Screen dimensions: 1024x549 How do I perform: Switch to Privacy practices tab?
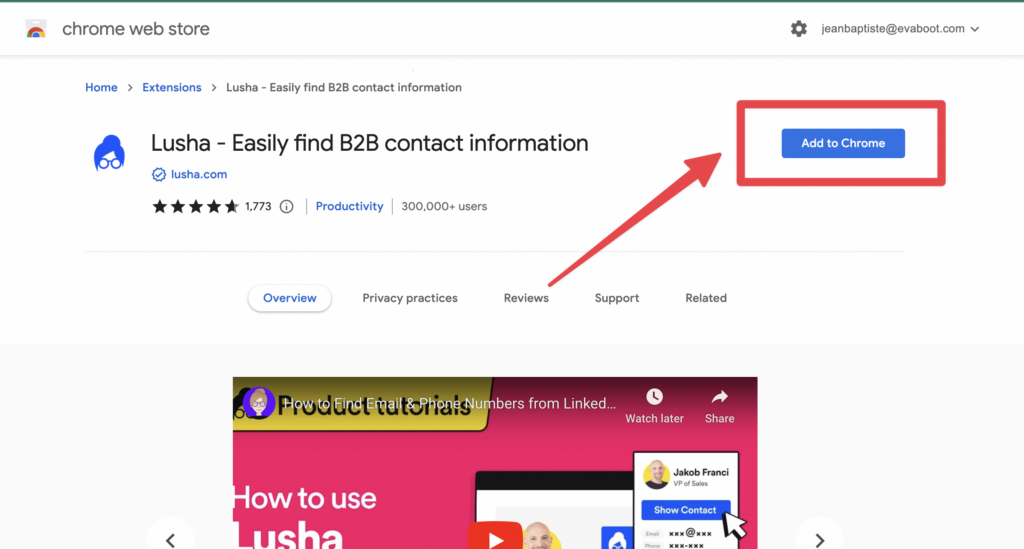point(410,298)
